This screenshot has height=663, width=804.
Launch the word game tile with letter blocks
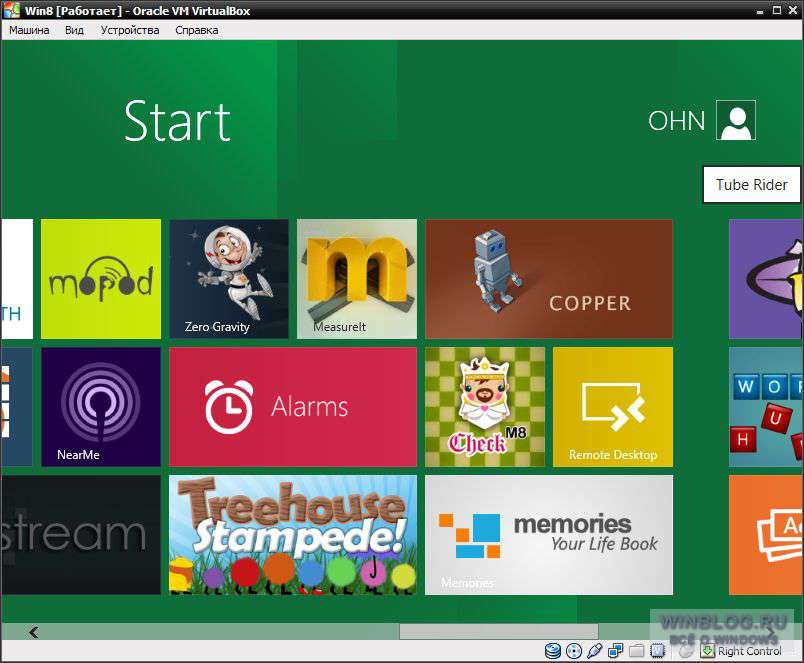(766, 407)
